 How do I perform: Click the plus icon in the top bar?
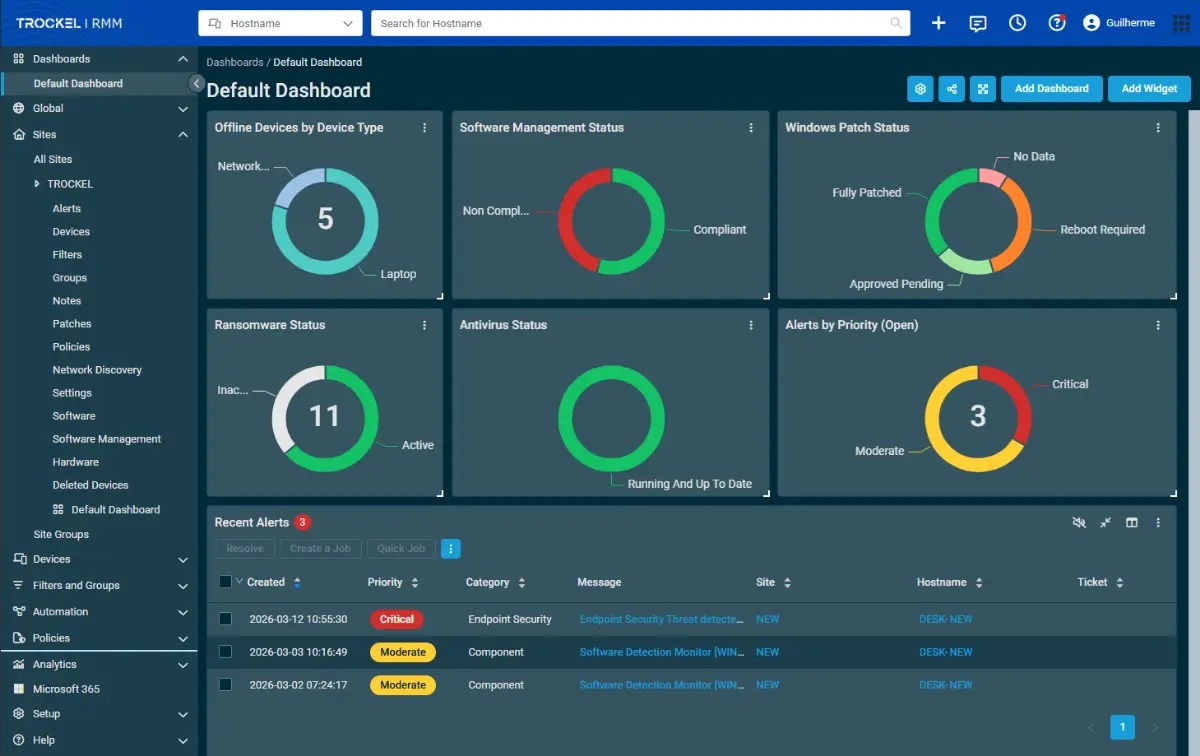[x=938, y=23]
